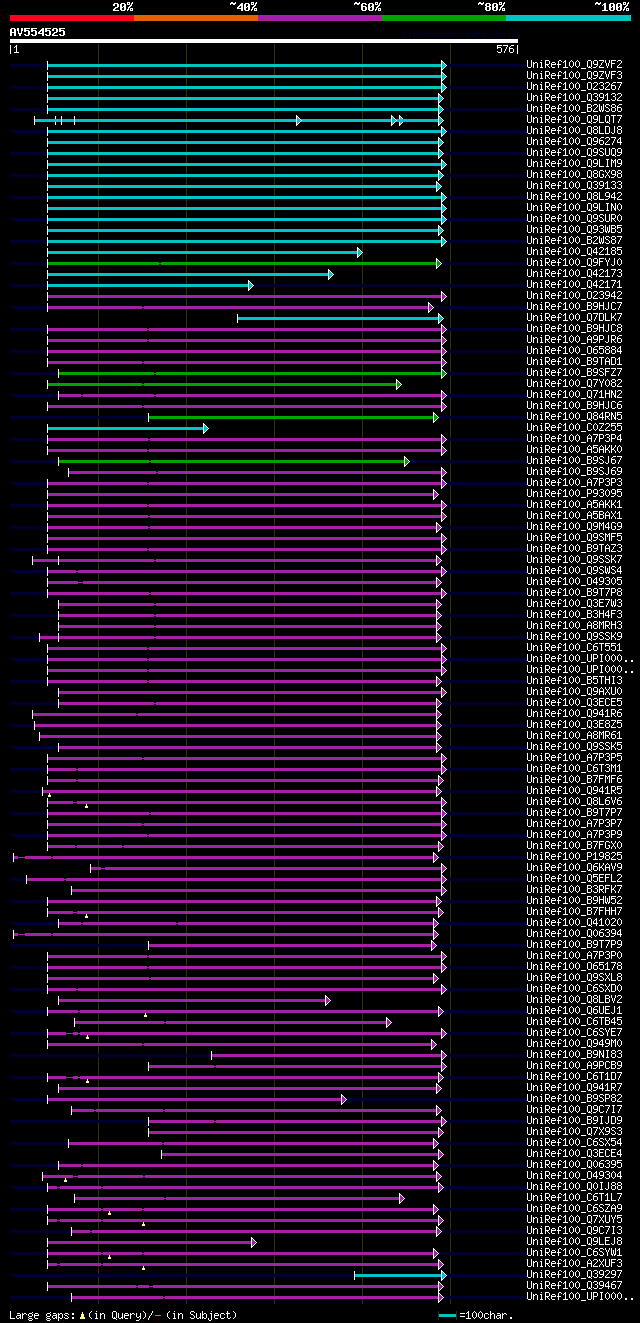Click the cyan ~100% legend color bar

[568, 18]
